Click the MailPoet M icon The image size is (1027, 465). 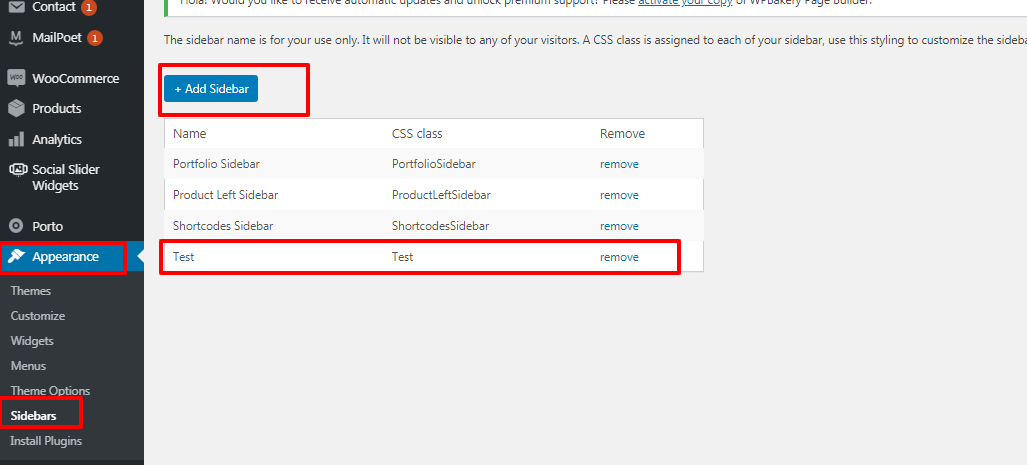click(x=16, y=38)
